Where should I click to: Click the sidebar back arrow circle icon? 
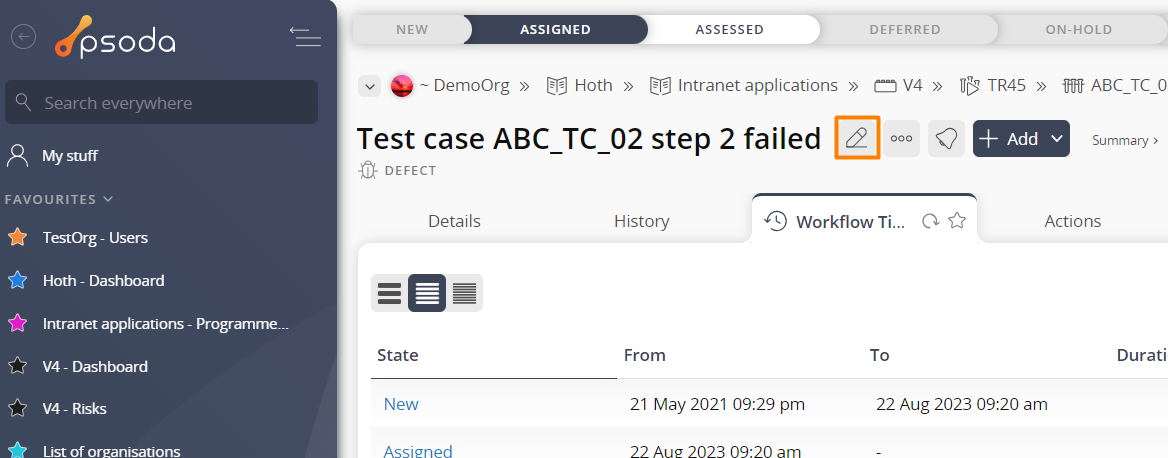(24, 36)
